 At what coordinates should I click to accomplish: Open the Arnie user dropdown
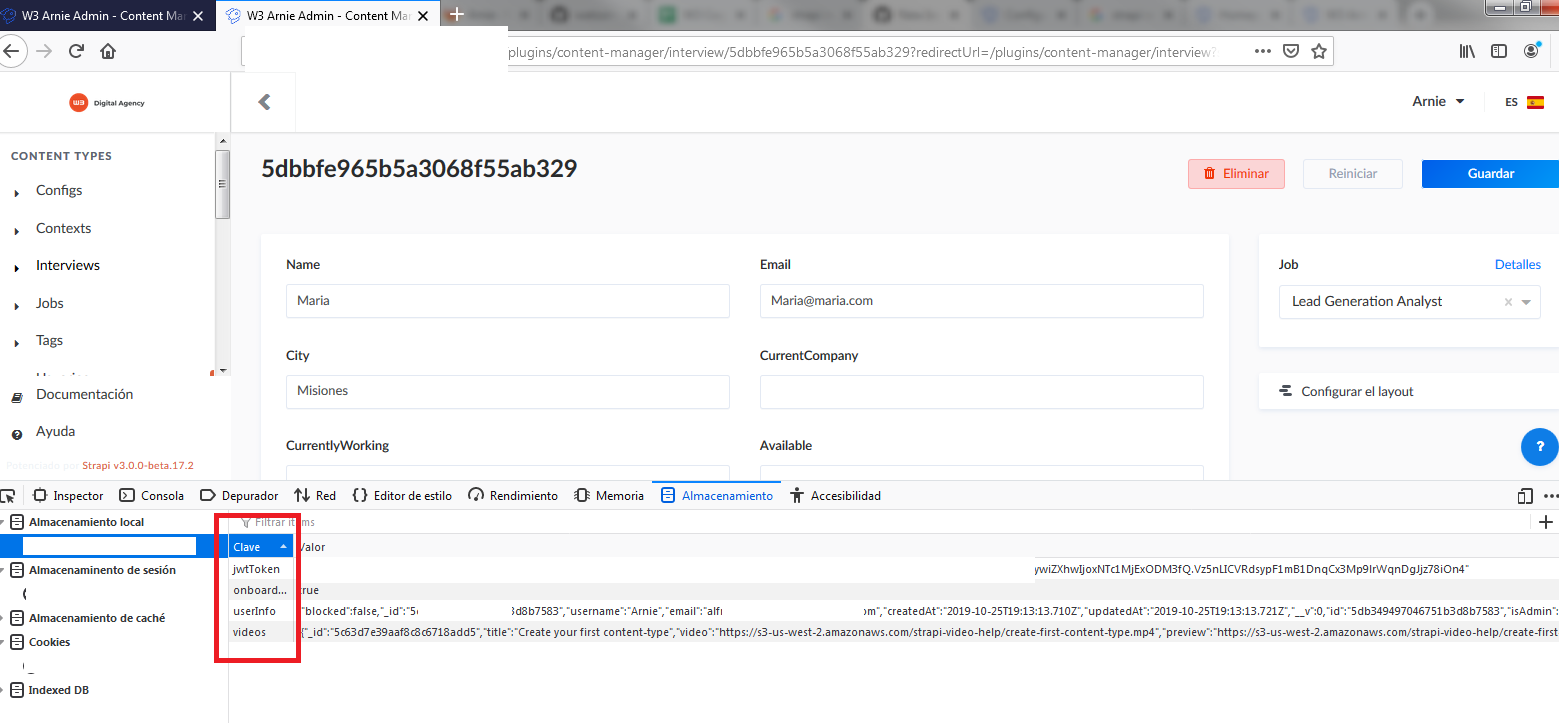coord(1438,101)
